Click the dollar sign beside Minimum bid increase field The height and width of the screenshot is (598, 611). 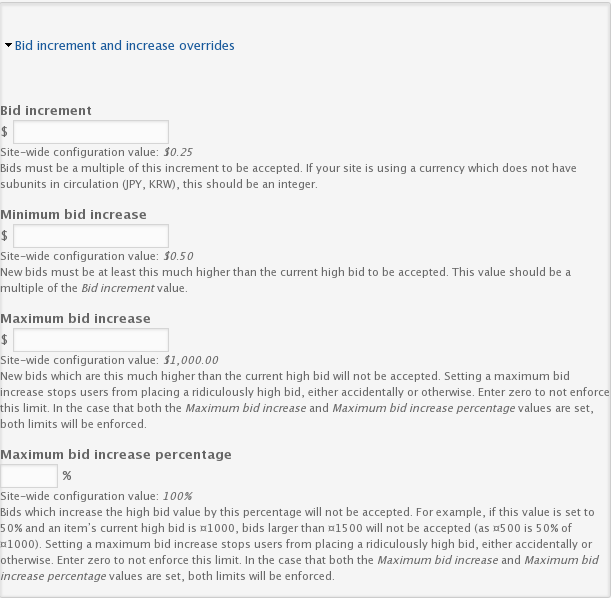point(4,236)
